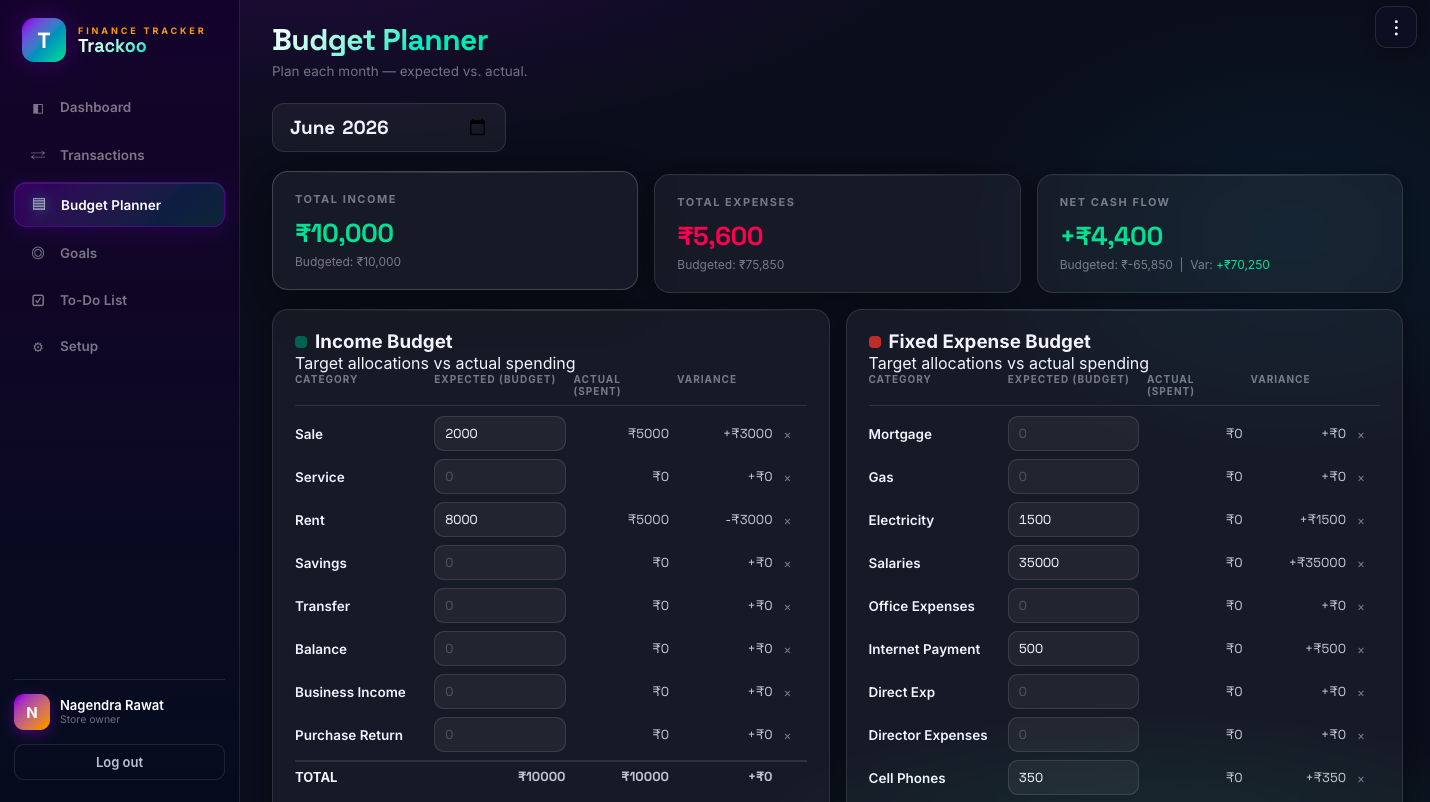Click the Log out button

119,762
